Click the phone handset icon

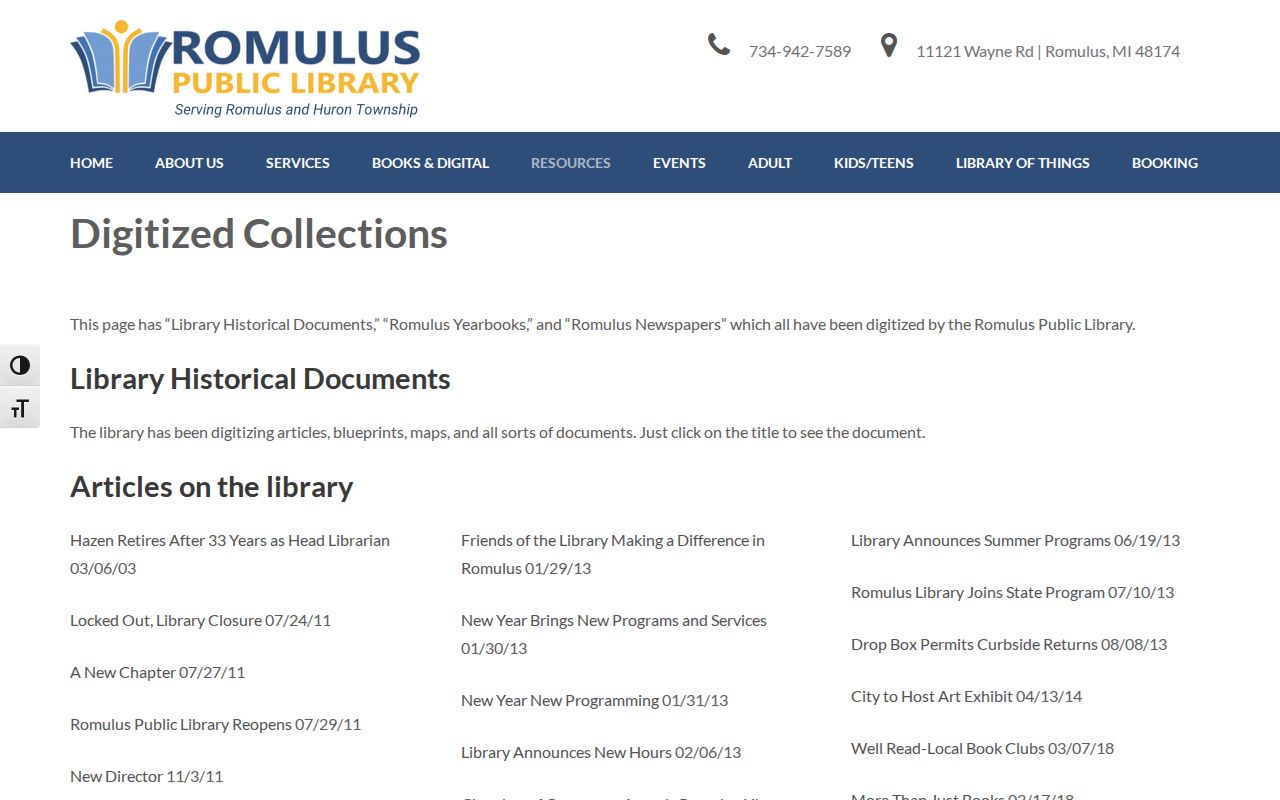[719, 45]
